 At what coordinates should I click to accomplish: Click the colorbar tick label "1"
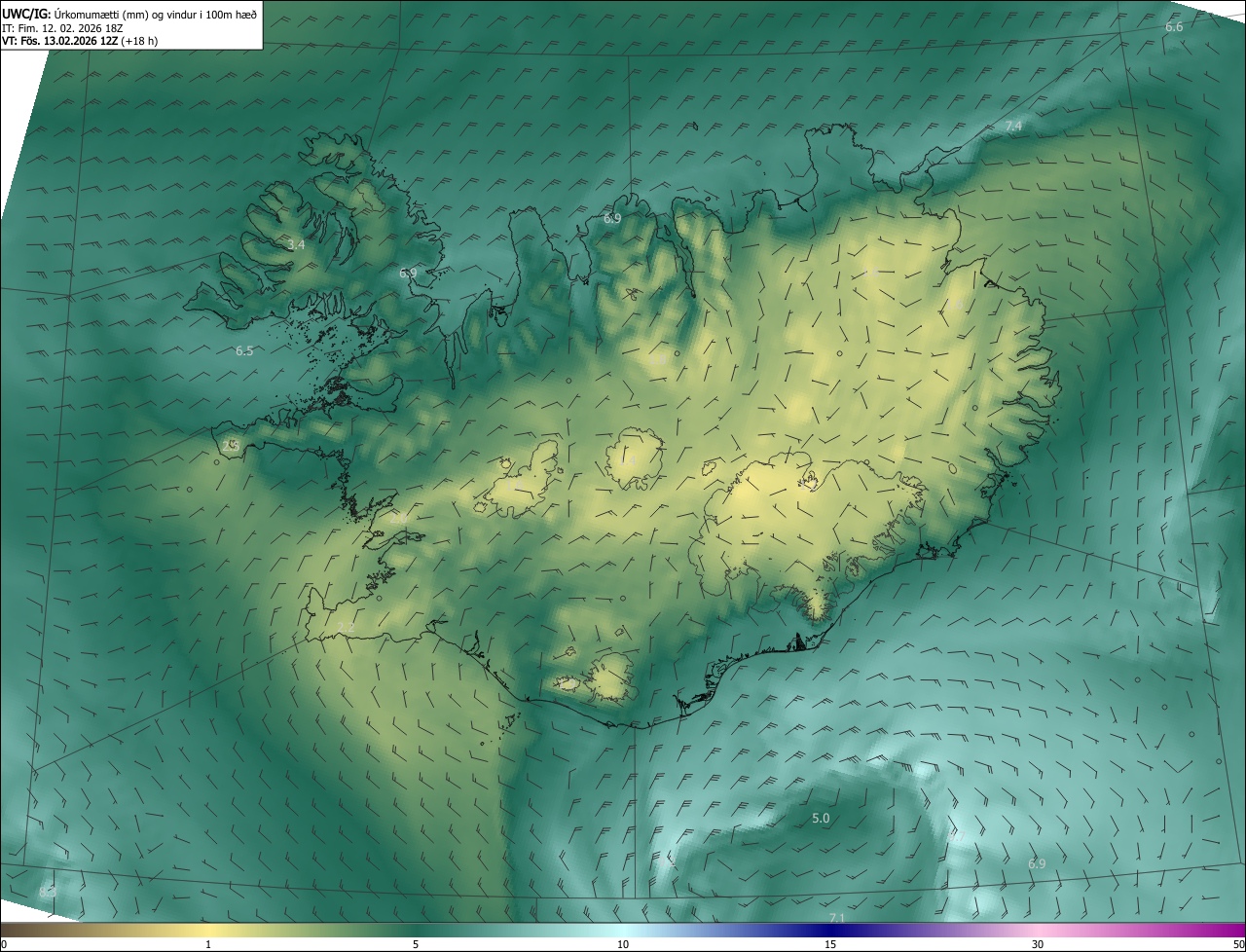tap(208, 944)
